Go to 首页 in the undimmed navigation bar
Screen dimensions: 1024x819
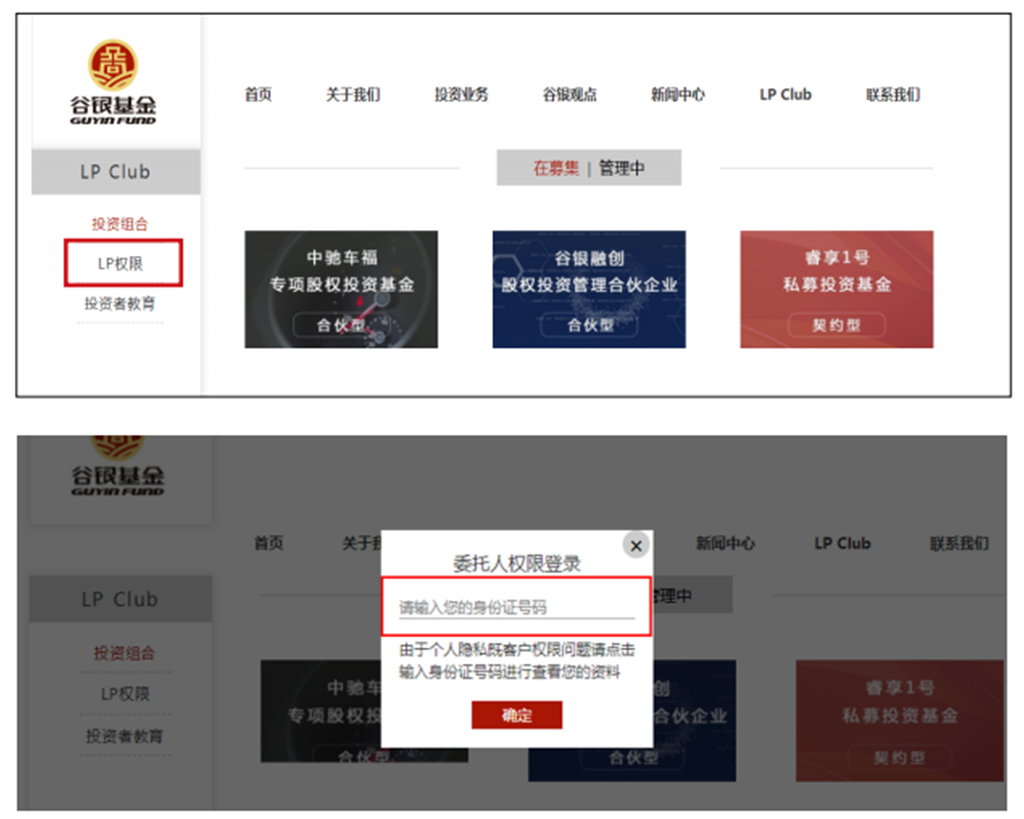tap(258, 95)
